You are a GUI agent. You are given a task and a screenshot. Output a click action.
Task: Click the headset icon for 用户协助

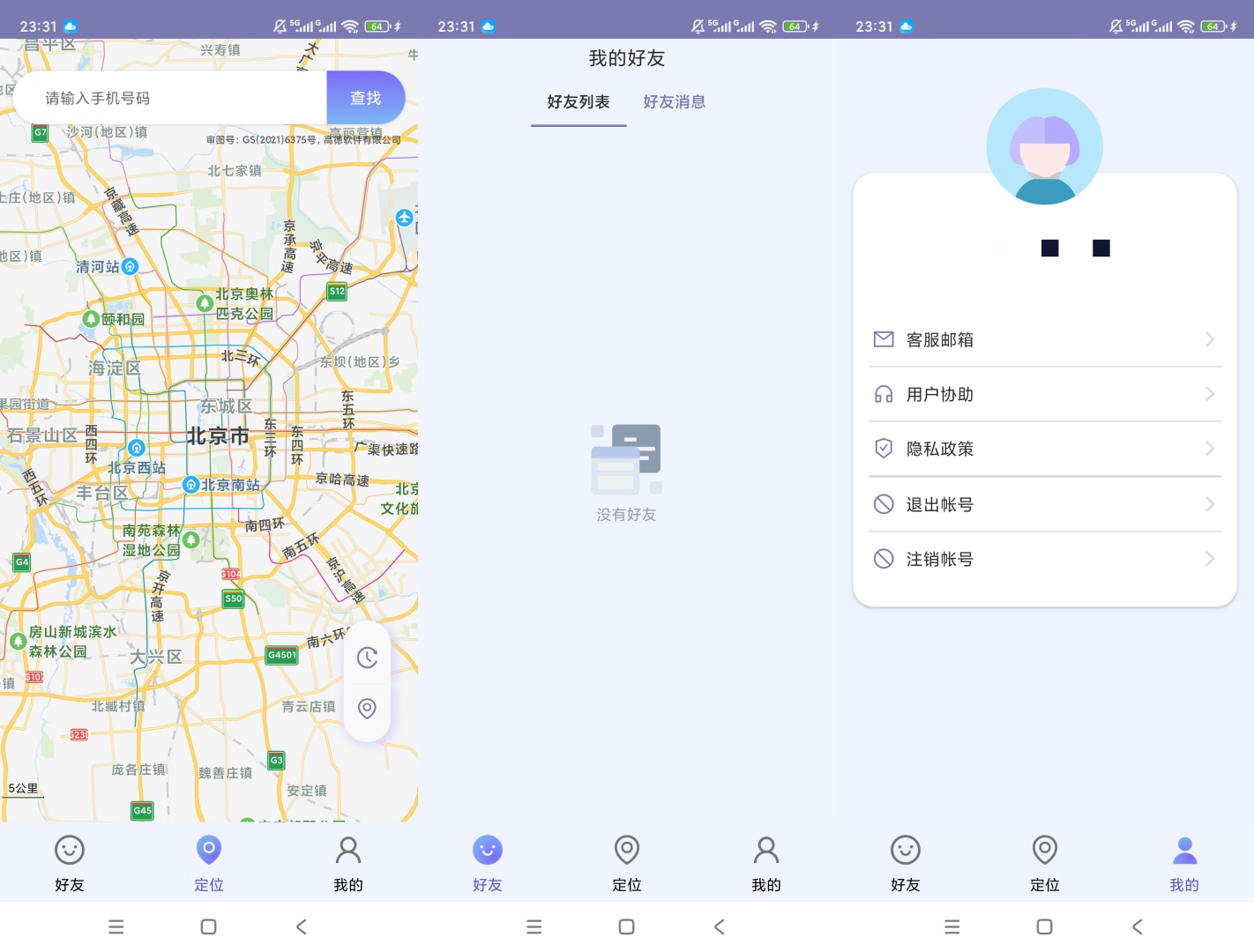pyautogui.click(x=884, y=394)
